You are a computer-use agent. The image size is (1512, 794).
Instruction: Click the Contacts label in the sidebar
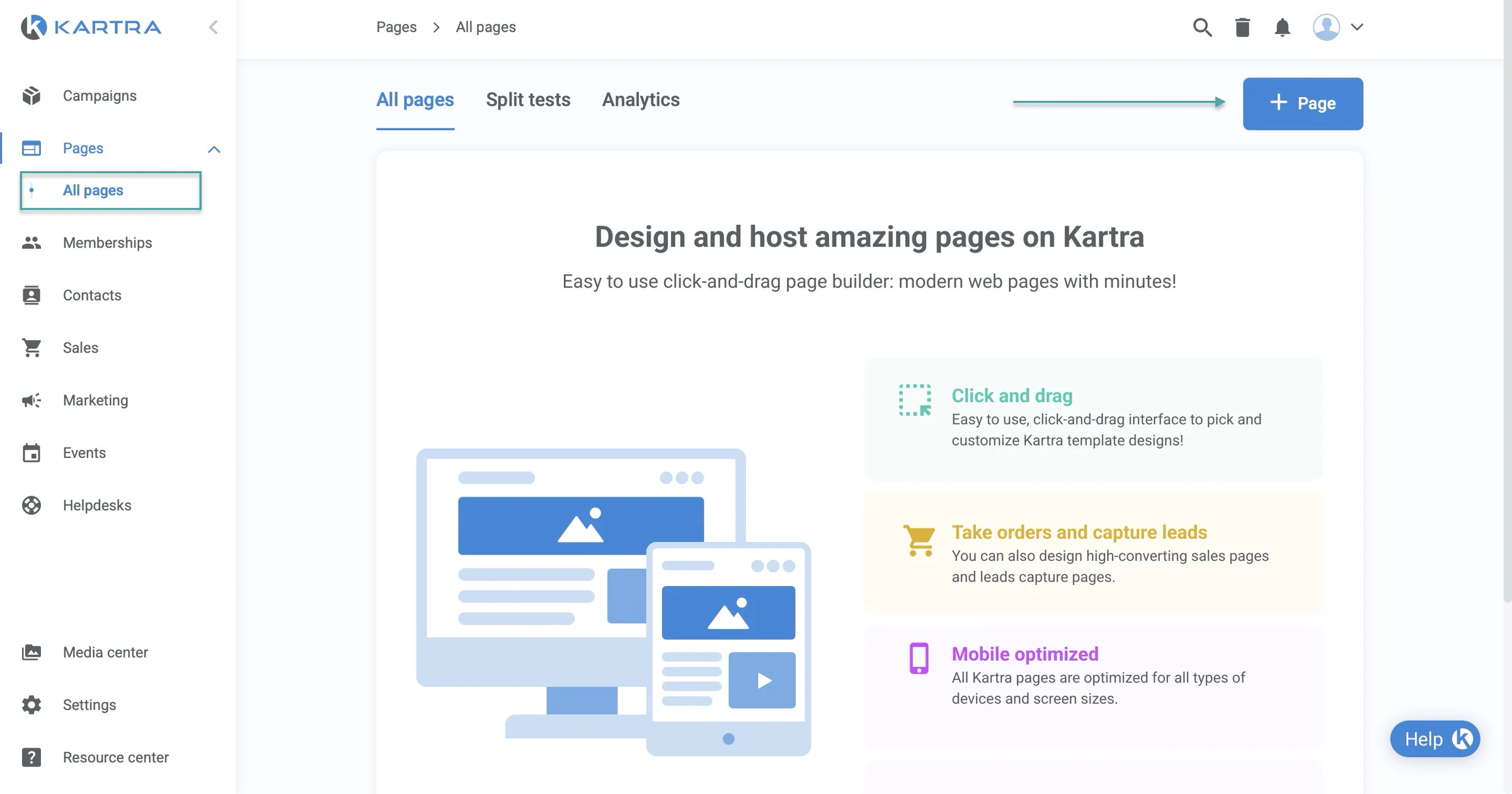tap(92, 295)
